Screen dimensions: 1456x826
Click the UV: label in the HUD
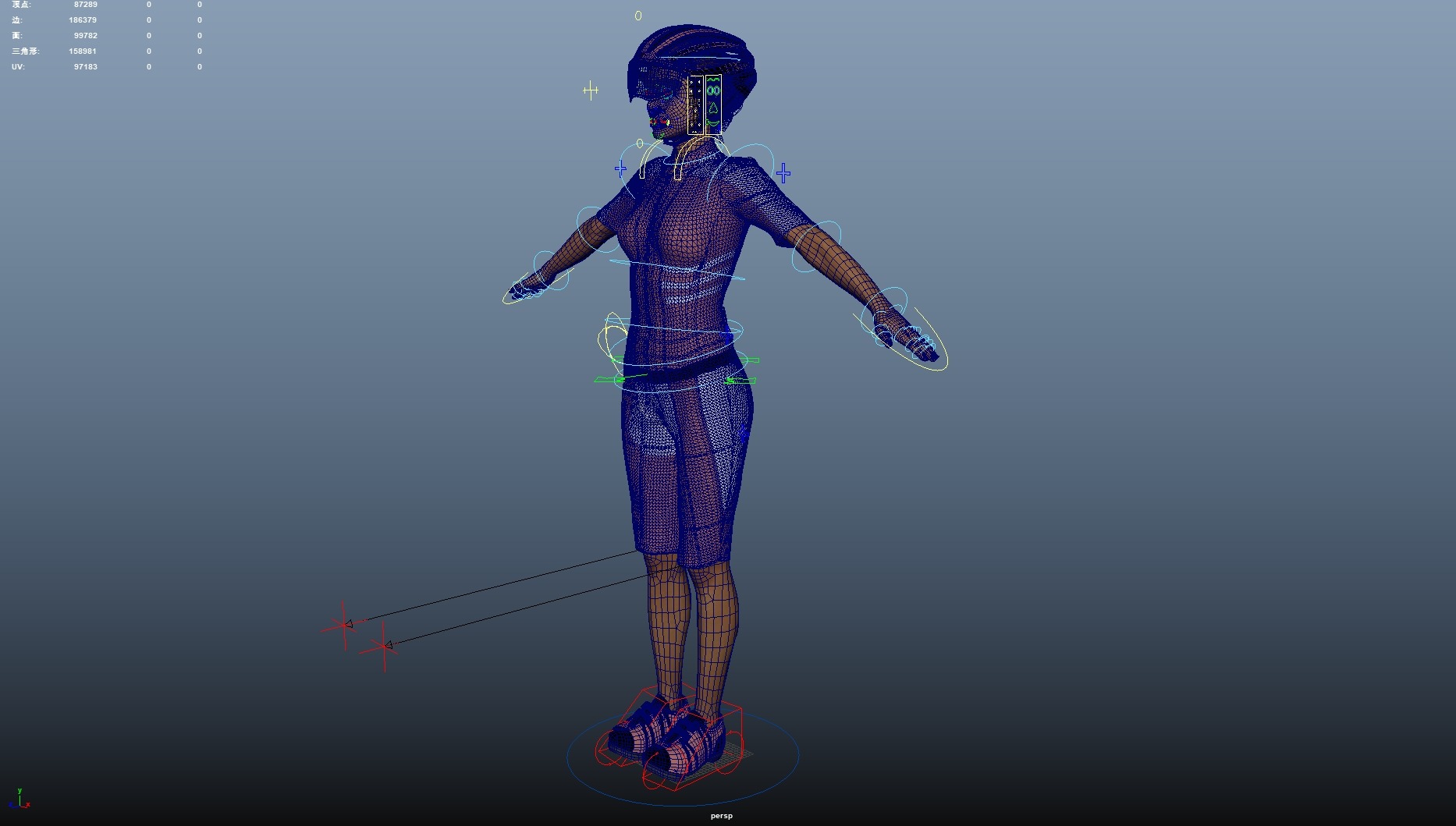tap(18, 67)
